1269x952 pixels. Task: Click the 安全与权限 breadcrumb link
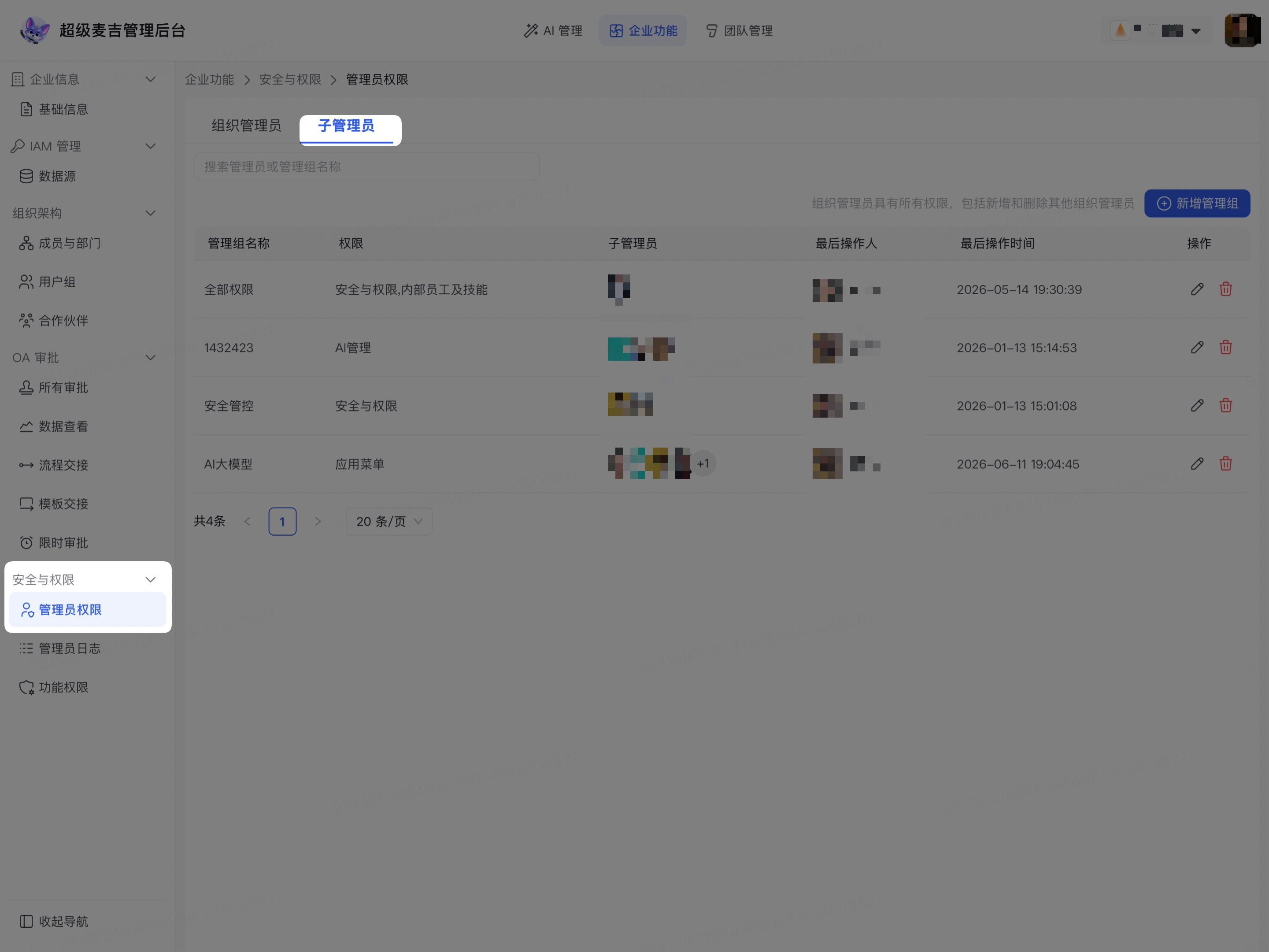click(x=290, y=80)
